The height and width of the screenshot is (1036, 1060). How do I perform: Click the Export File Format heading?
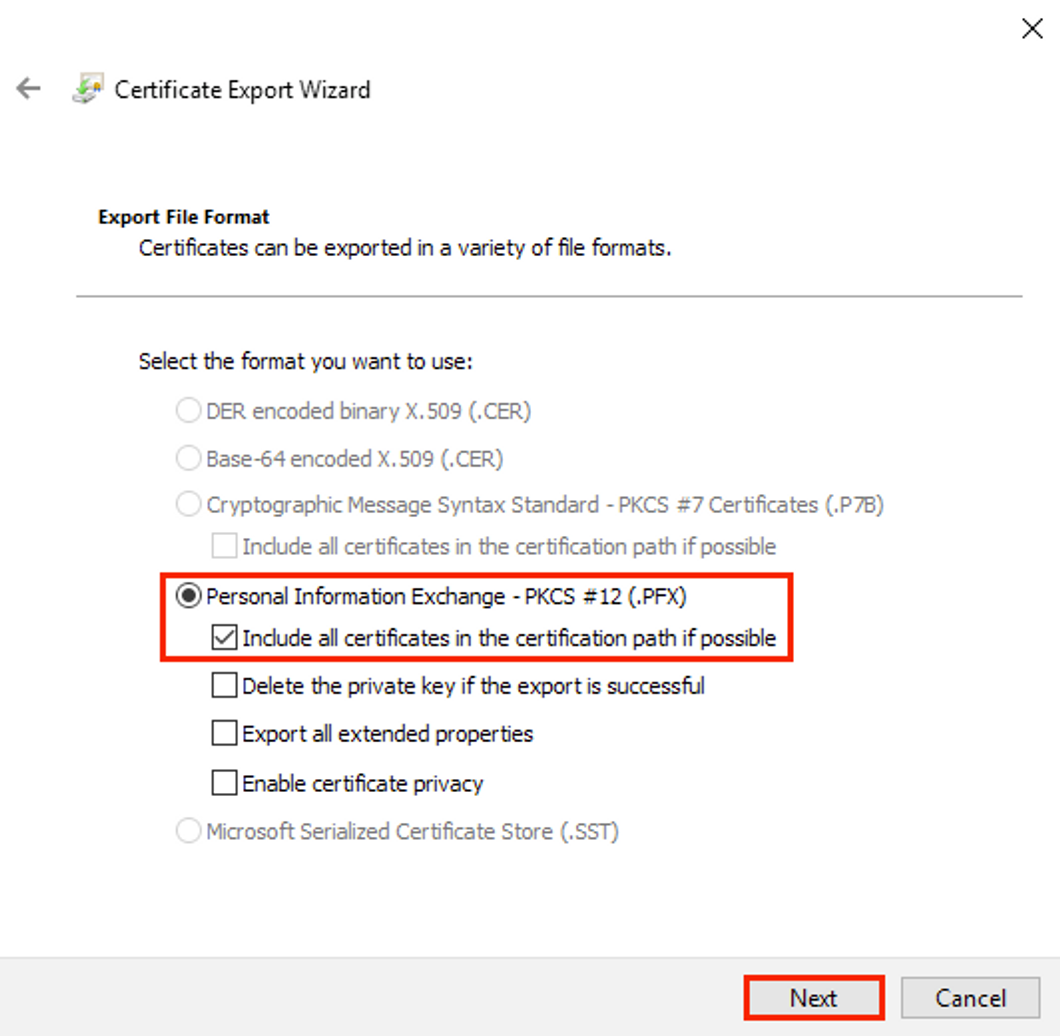[183, 217]
